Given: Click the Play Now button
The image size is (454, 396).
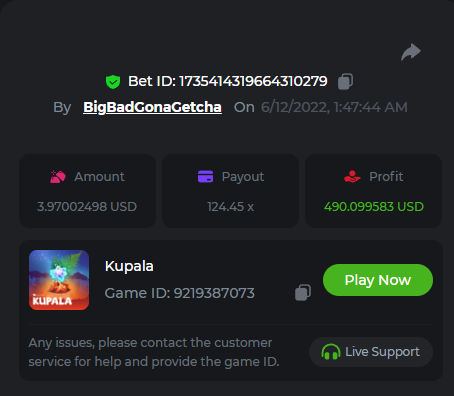Looking at the screenshot, I should coord(378,280).
